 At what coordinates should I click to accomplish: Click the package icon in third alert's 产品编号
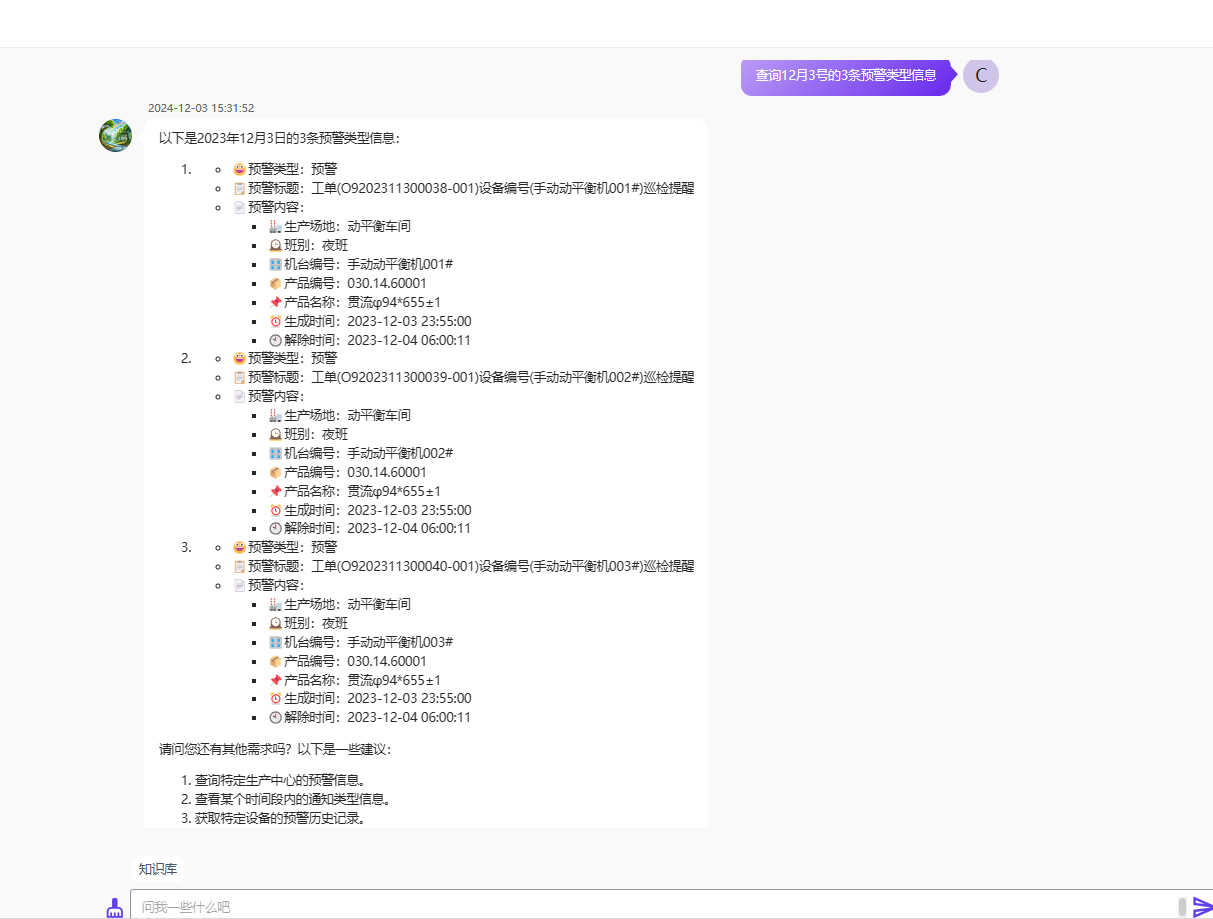pos(276,661)
